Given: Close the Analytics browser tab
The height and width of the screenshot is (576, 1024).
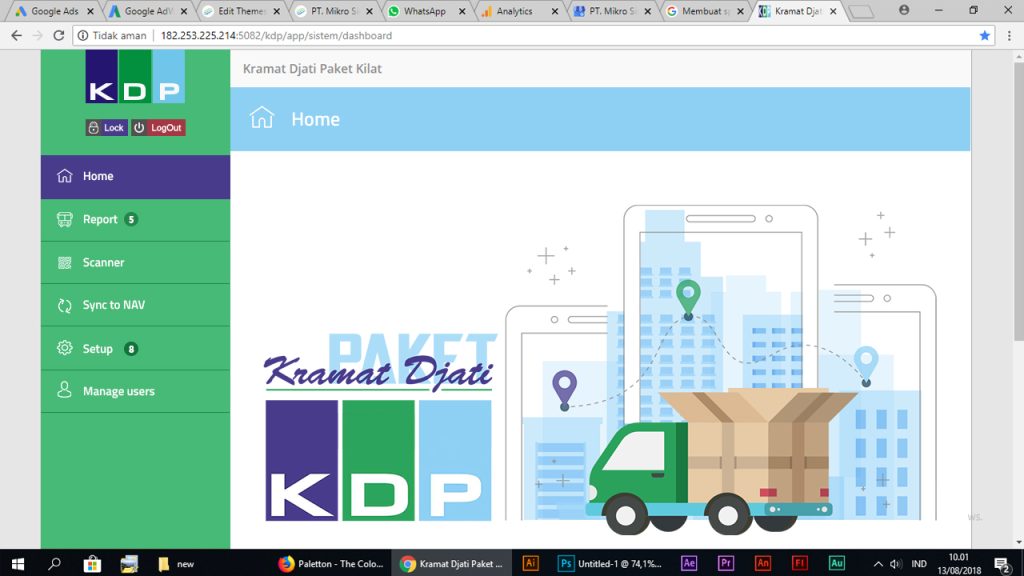Looking at the screenshot, I should click(x=555, y=11).
